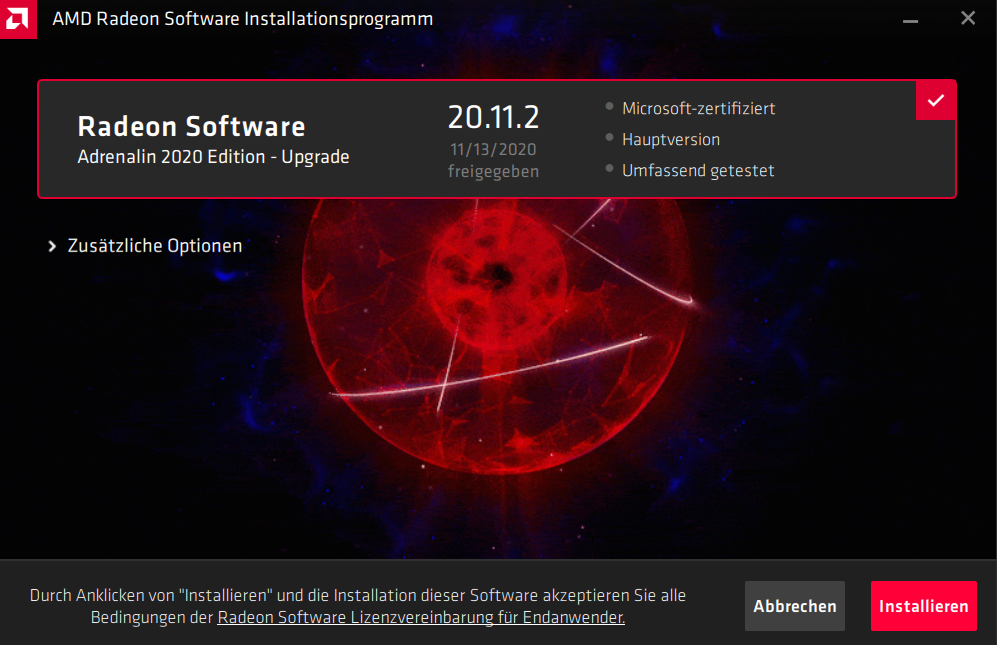Image resolution: width=997 pixels, height=645 pixels.
Task: Click the release date 11/13/2020
Action: [x=493, y=149]
